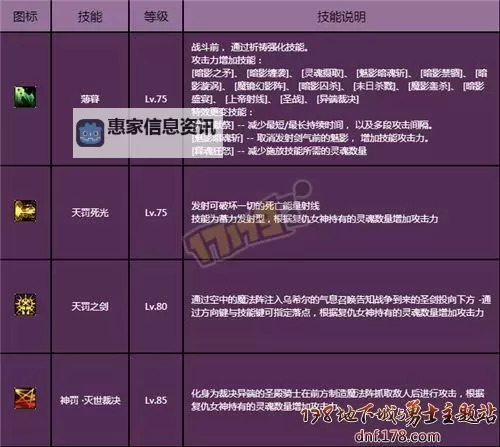This screenshot has height=447, width=500.
Task: Click the 技能说明 column header
Action: [341, 16]
